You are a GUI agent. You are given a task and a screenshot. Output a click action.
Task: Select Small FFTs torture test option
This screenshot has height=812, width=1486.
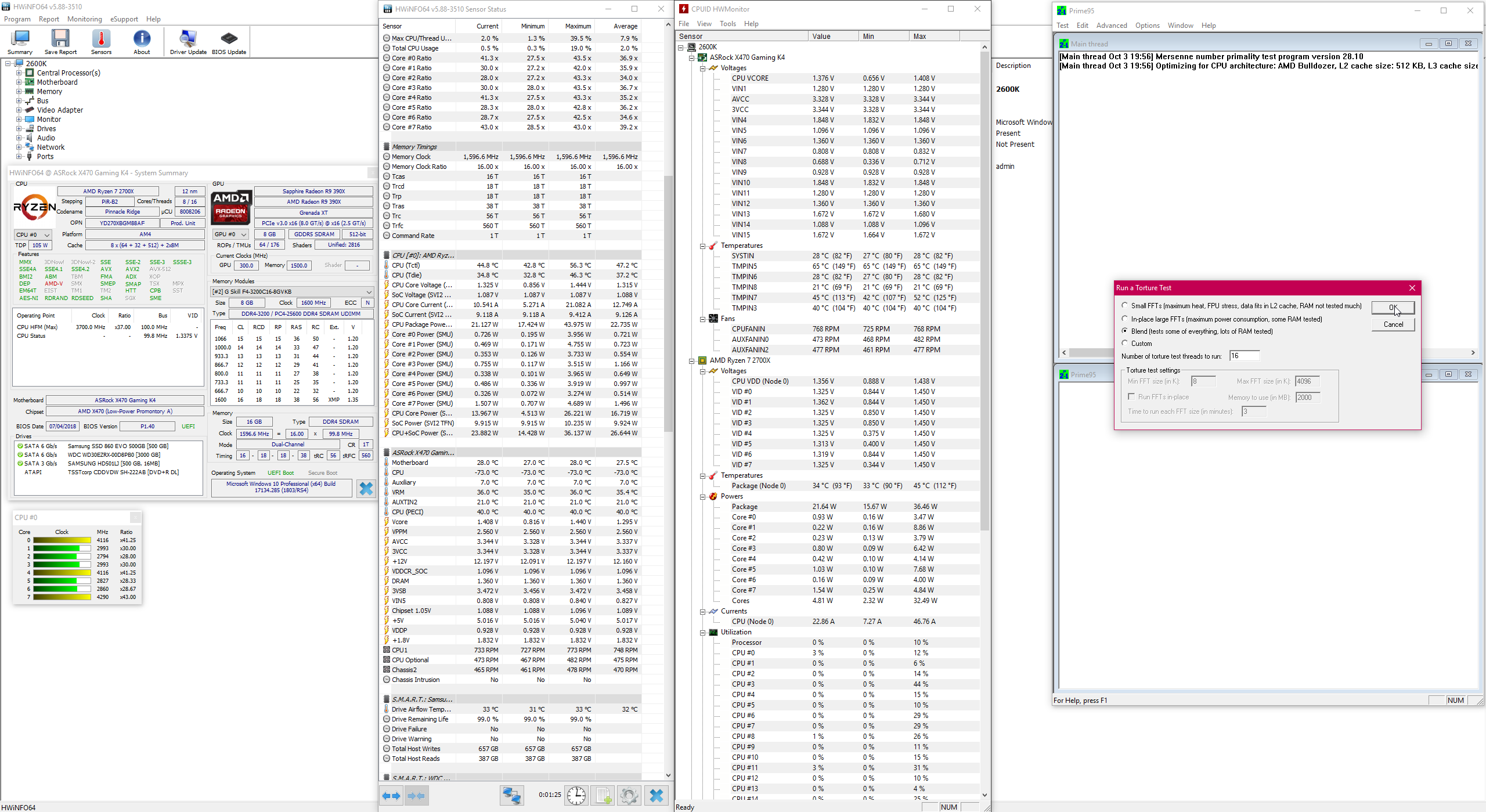pos(1125,305)
